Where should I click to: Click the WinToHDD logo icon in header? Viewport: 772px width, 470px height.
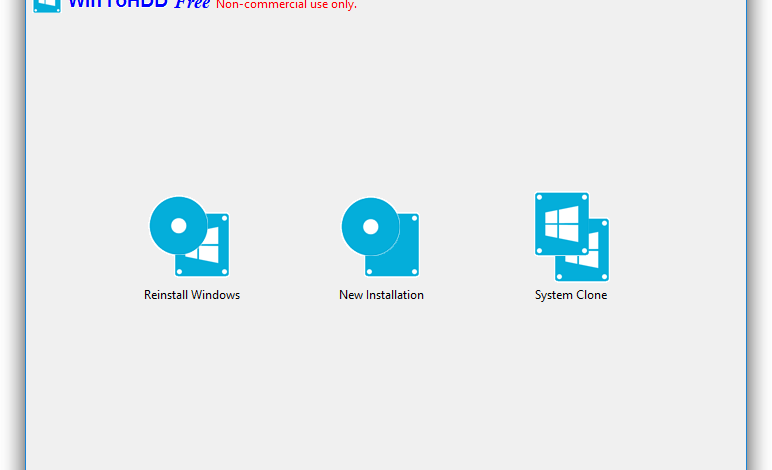(47, 5)
